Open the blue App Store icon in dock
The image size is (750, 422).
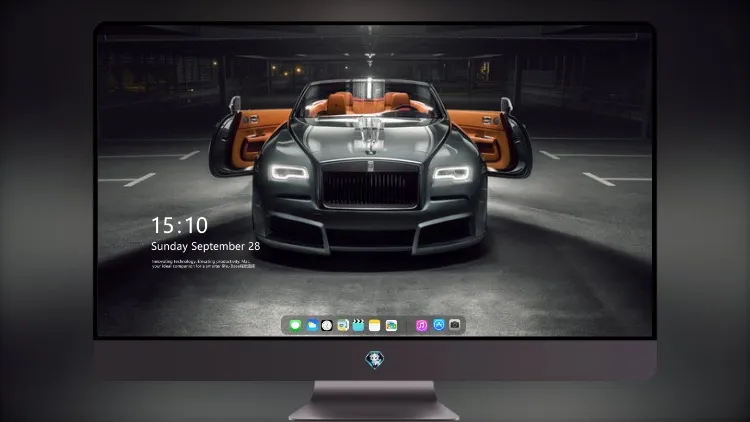coord(439,325)
